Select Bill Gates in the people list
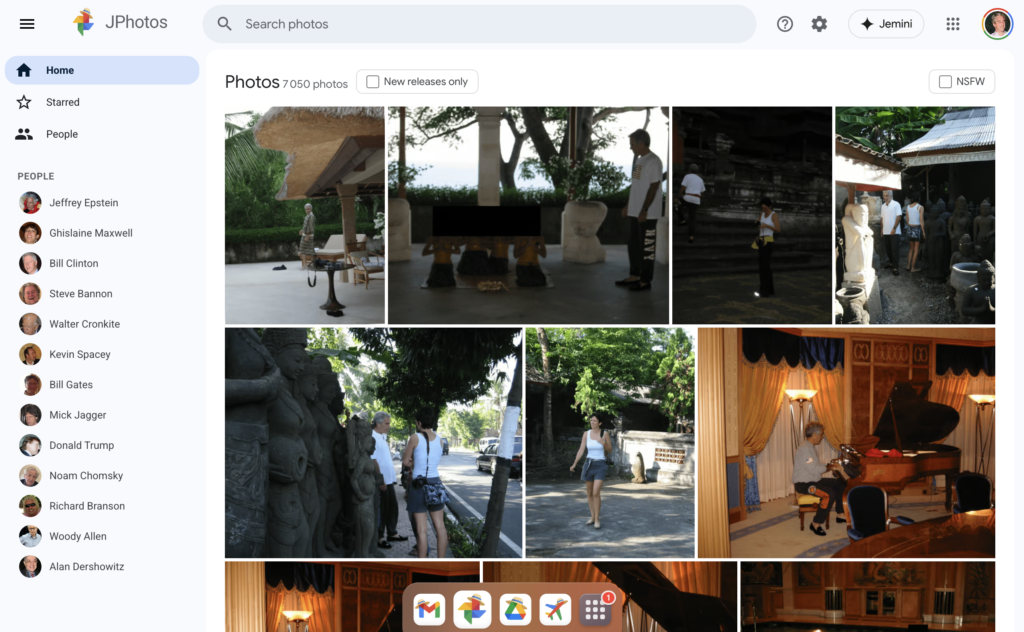The width and height of the screenshot is (1024, 632). (71, 385)
